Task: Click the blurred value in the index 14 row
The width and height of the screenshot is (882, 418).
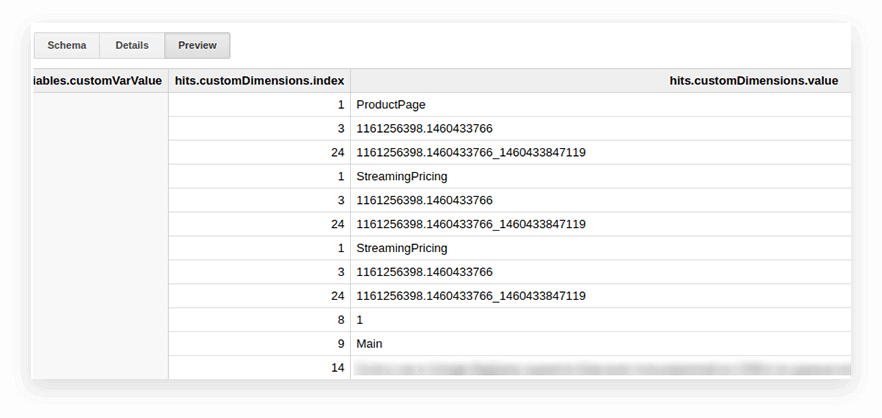Action: click(x=600, y=368)
